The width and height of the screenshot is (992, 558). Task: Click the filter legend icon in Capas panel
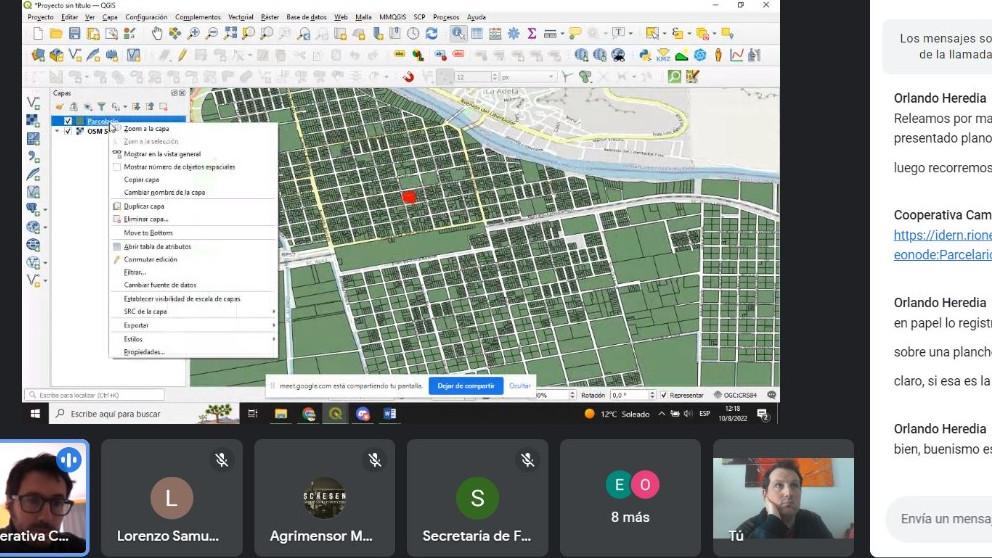100,106
